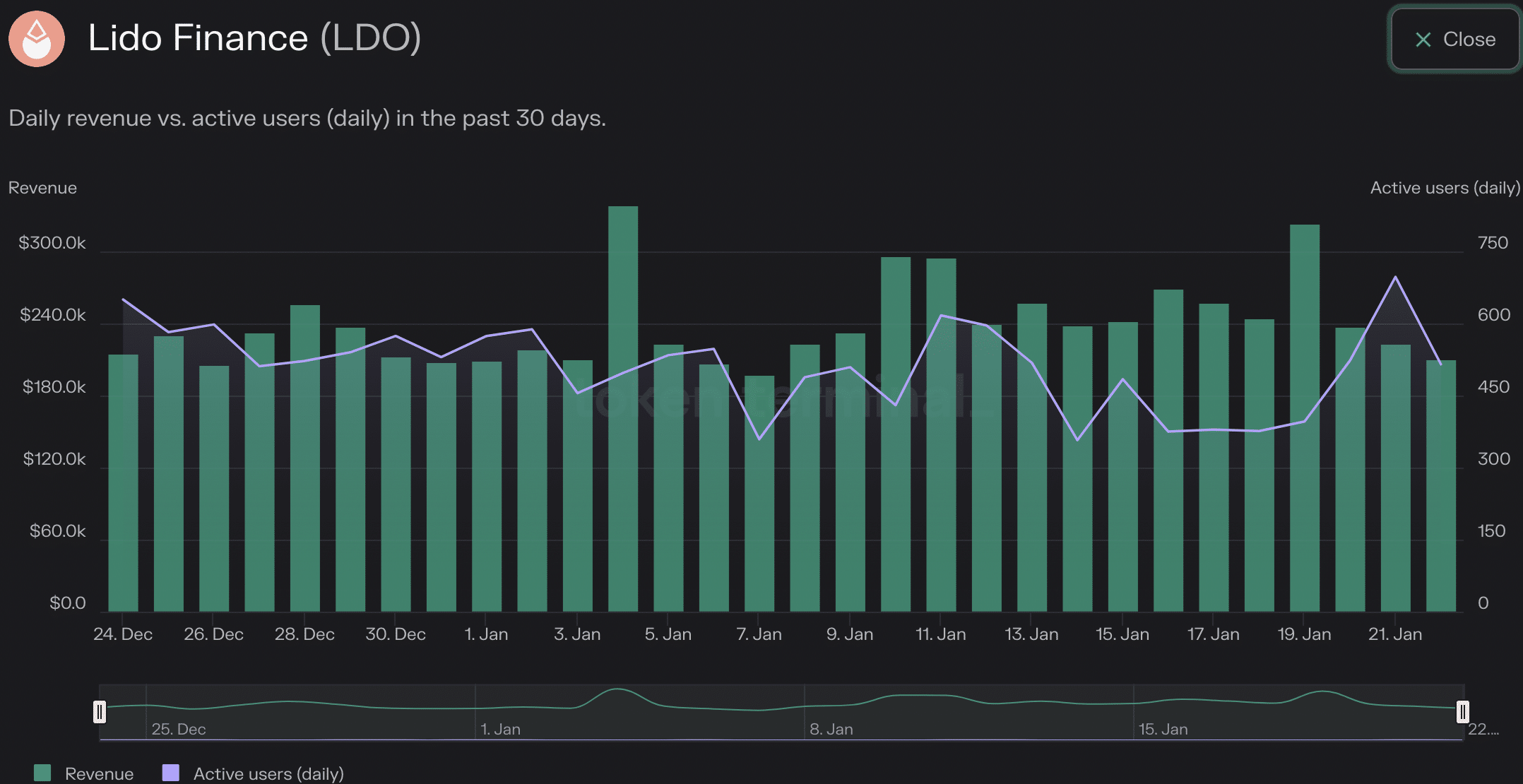Toggle the Revenue series in the legend
Viewport: 1523px width, 784px height.
point(84,773)
